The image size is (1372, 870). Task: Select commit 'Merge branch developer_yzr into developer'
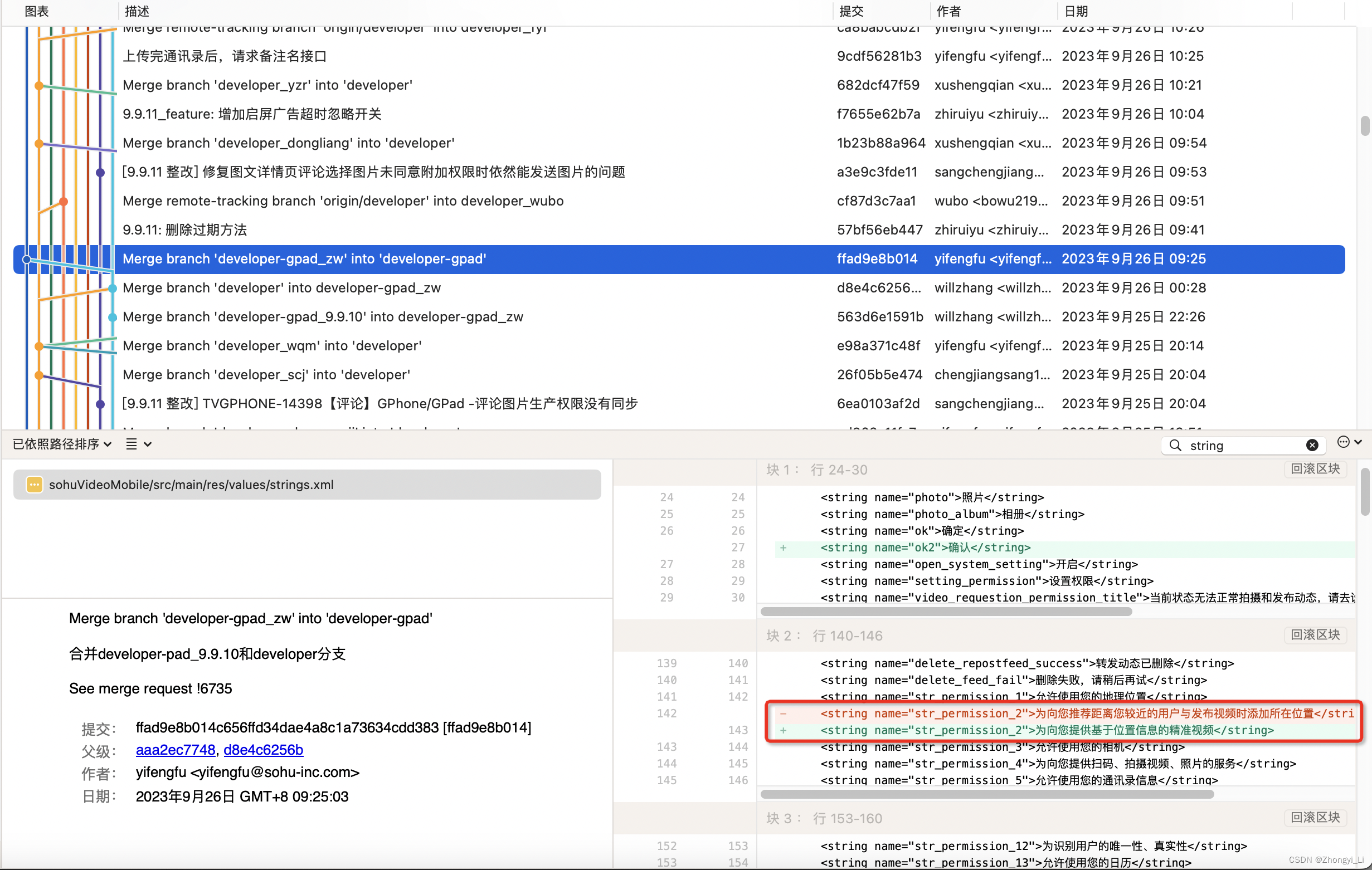coord(679,85)
